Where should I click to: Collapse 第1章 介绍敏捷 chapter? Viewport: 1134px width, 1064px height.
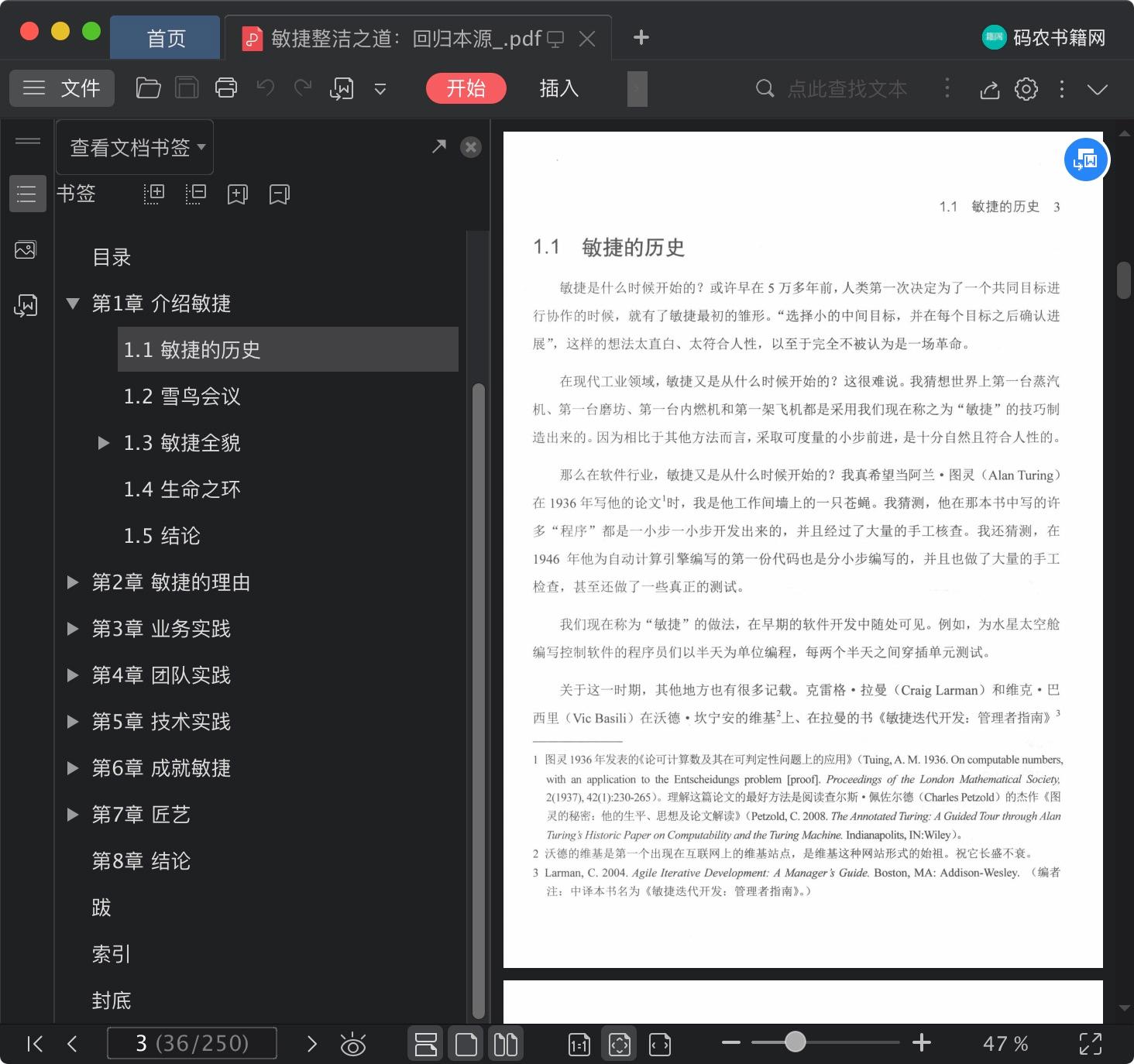[73, 304]
